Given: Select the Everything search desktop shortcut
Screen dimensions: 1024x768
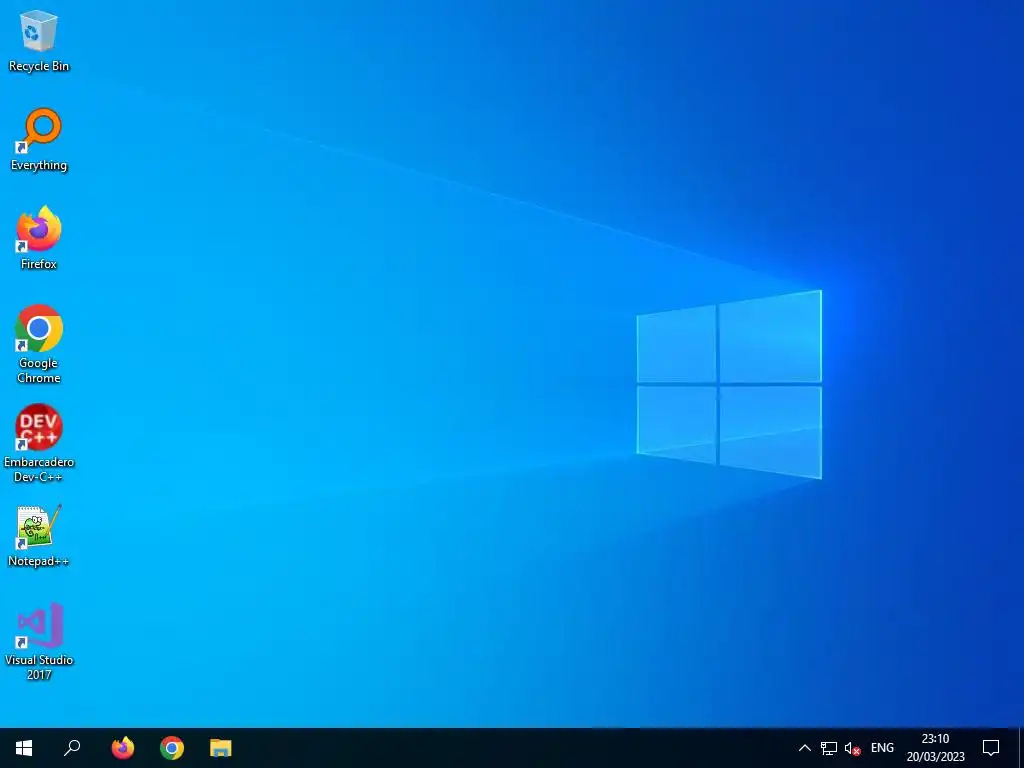Looking at the screenshot, I should click(x=39, y=140).
